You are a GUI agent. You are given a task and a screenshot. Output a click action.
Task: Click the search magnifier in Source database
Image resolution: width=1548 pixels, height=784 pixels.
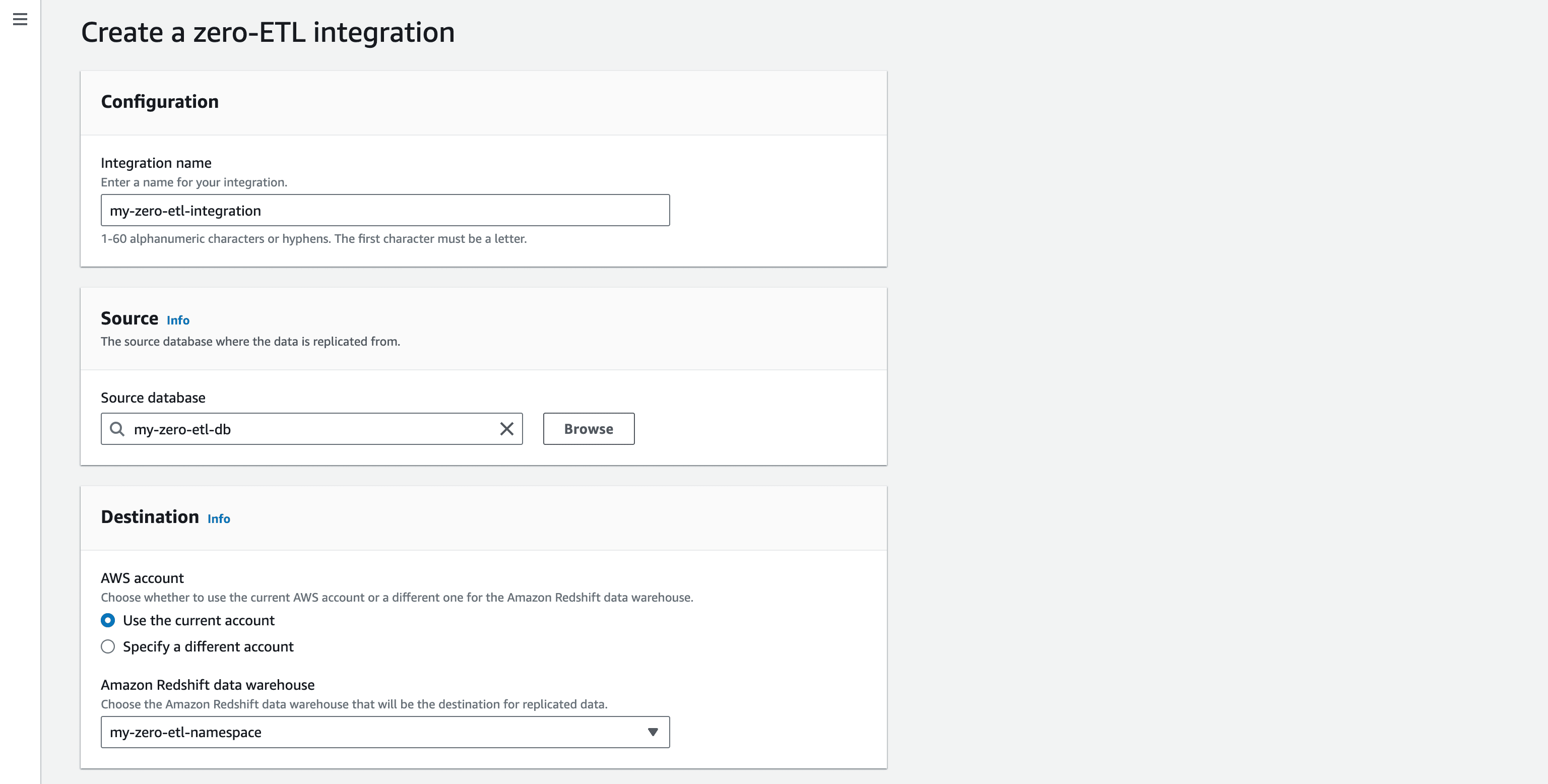pos(117,429)
